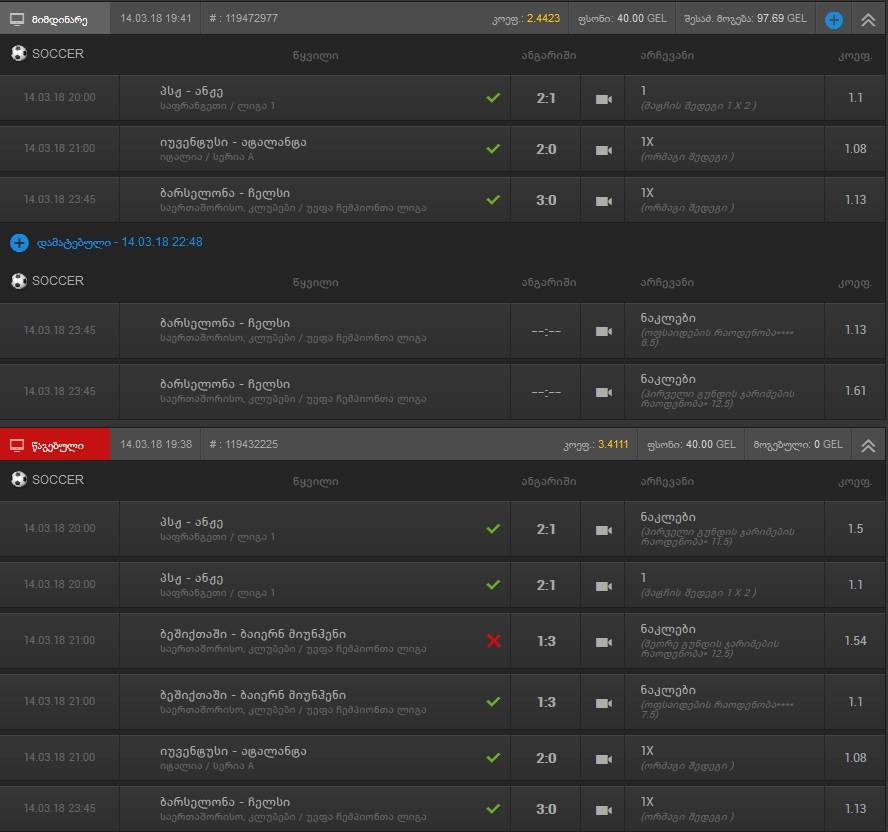Viewport: 888px width, 832px height.
Task: Click the მოგებული: 0 GEL text
Action: (797, 445)
